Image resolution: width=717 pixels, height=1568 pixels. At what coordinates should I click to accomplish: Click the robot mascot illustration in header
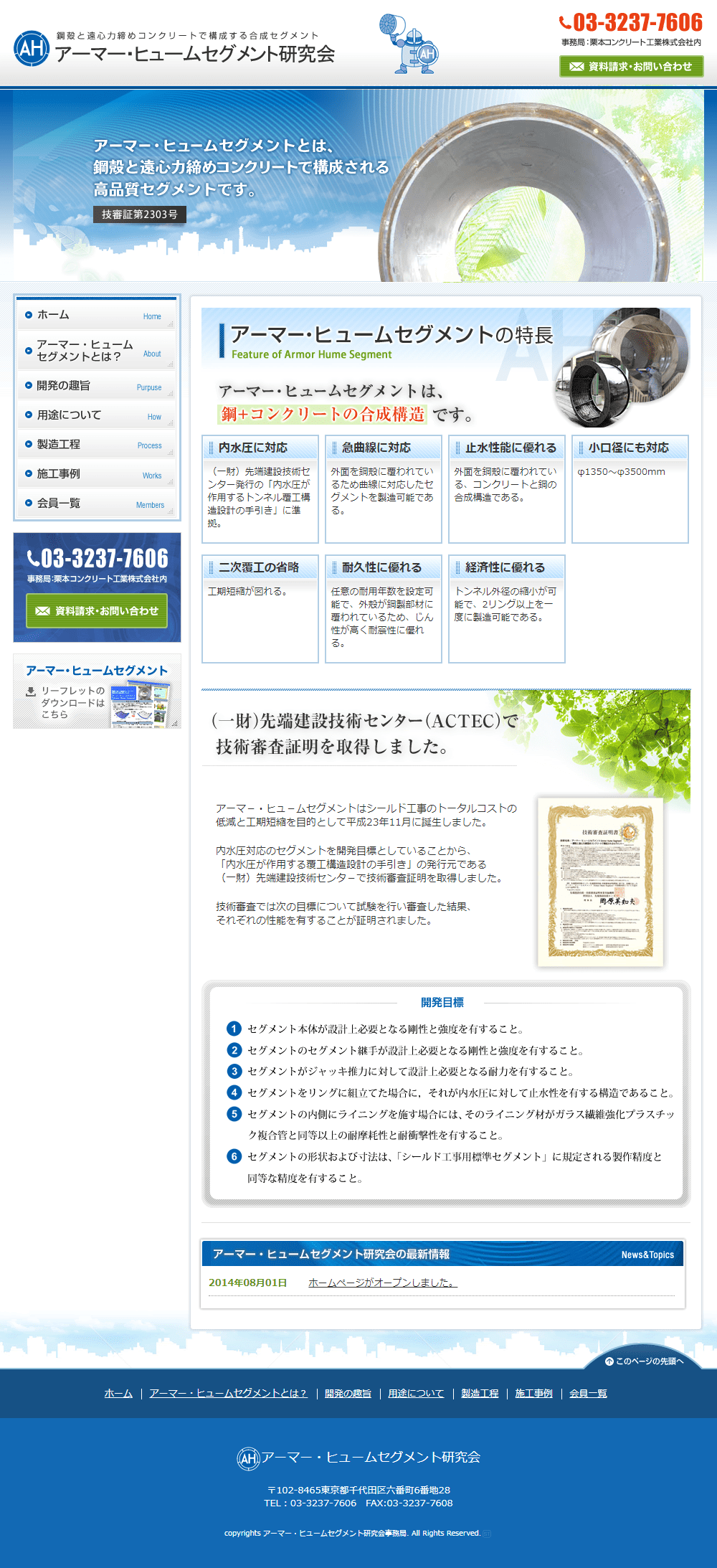[x=409, y=44]
